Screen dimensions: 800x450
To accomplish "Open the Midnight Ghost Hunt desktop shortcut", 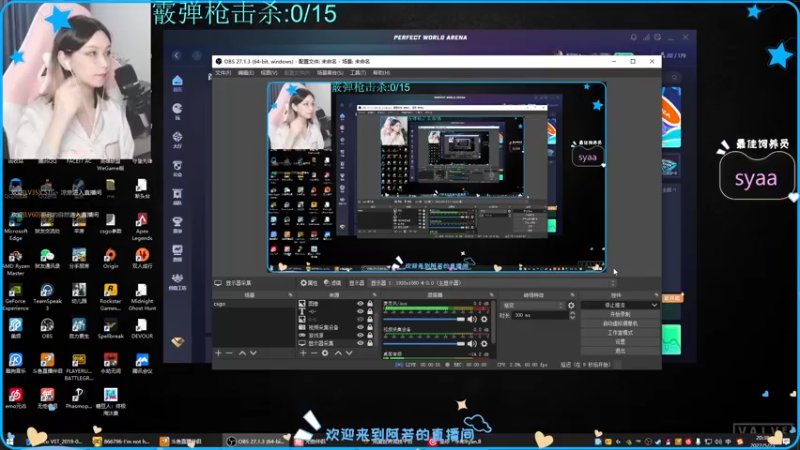I will [x=142, y=297].
